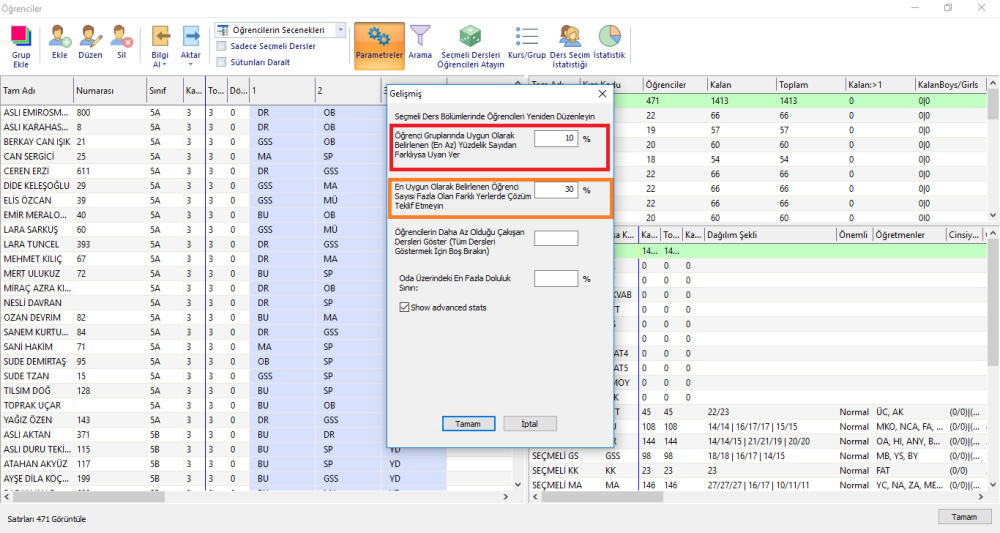
Task: Close the Gelişmiş dialog with X
Action: click(602, 94)
